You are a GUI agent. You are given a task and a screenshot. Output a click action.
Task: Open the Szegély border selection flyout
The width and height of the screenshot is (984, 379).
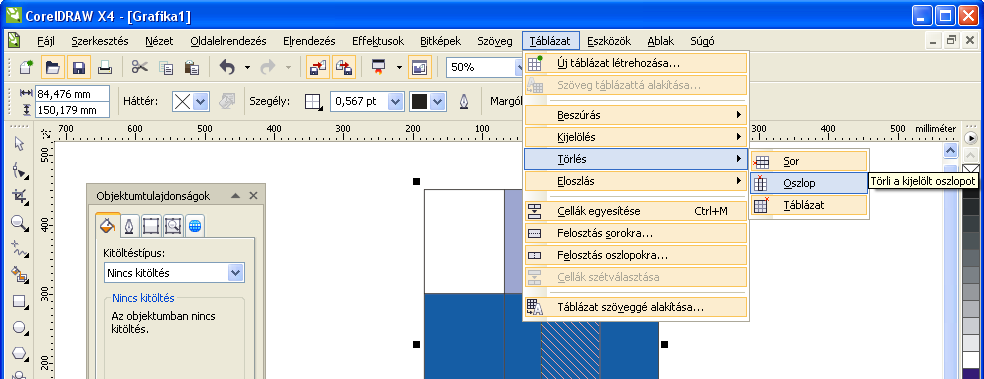(x=313, y=102)
